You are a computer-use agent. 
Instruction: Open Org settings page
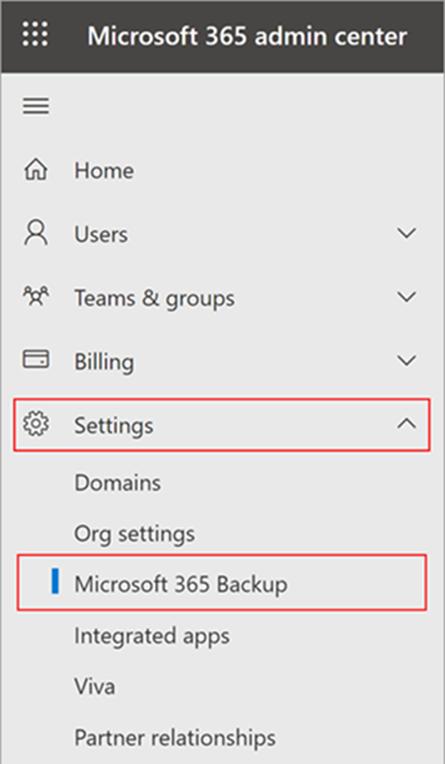(x=135, y=534)
